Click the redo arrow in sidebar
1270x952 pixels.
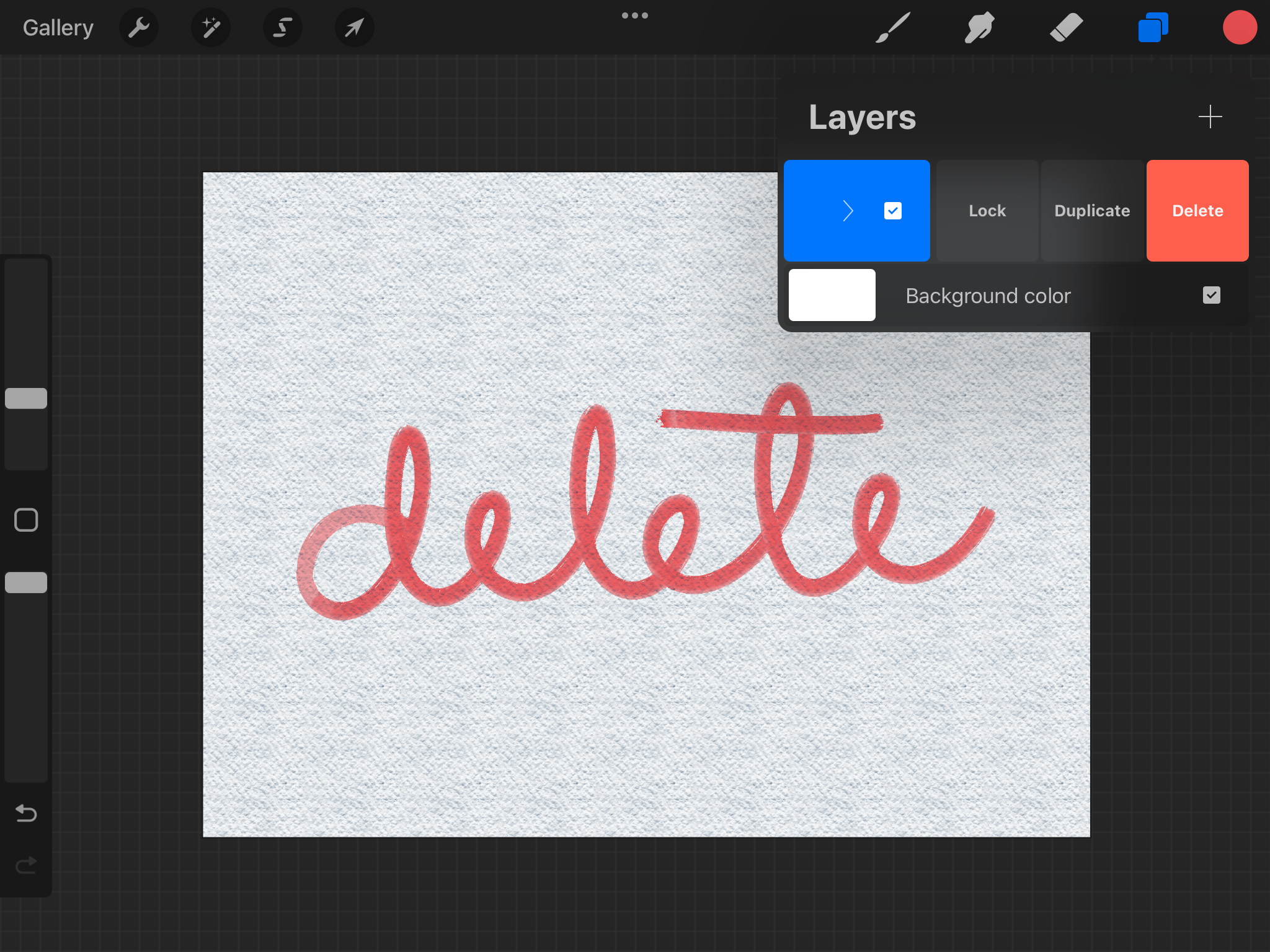26,865
